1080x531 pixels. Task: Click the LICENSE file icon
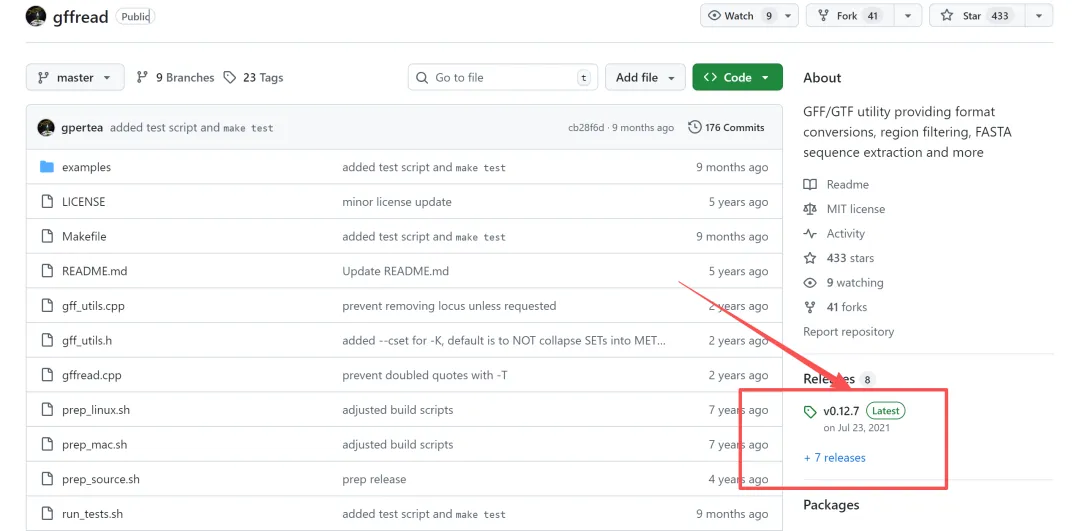(47, 202)
